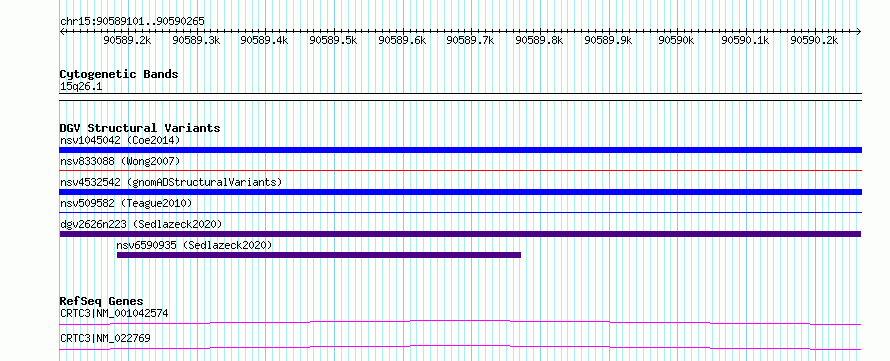The image size is (890, 361).
Task: Select the thin red nsv833088 variant line
Action: click(x=460, y=170)
